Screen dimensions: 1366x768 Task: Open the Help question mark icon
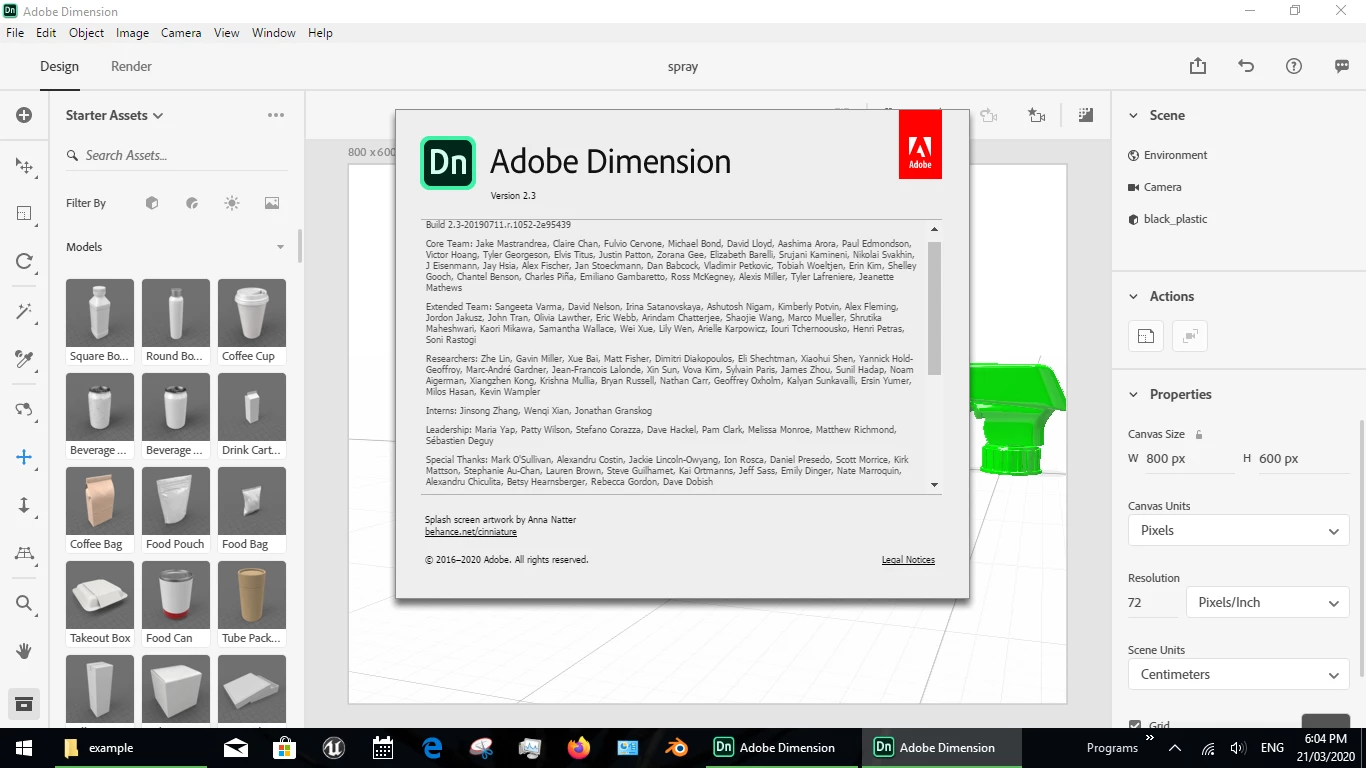click(x=1294, y=66)
